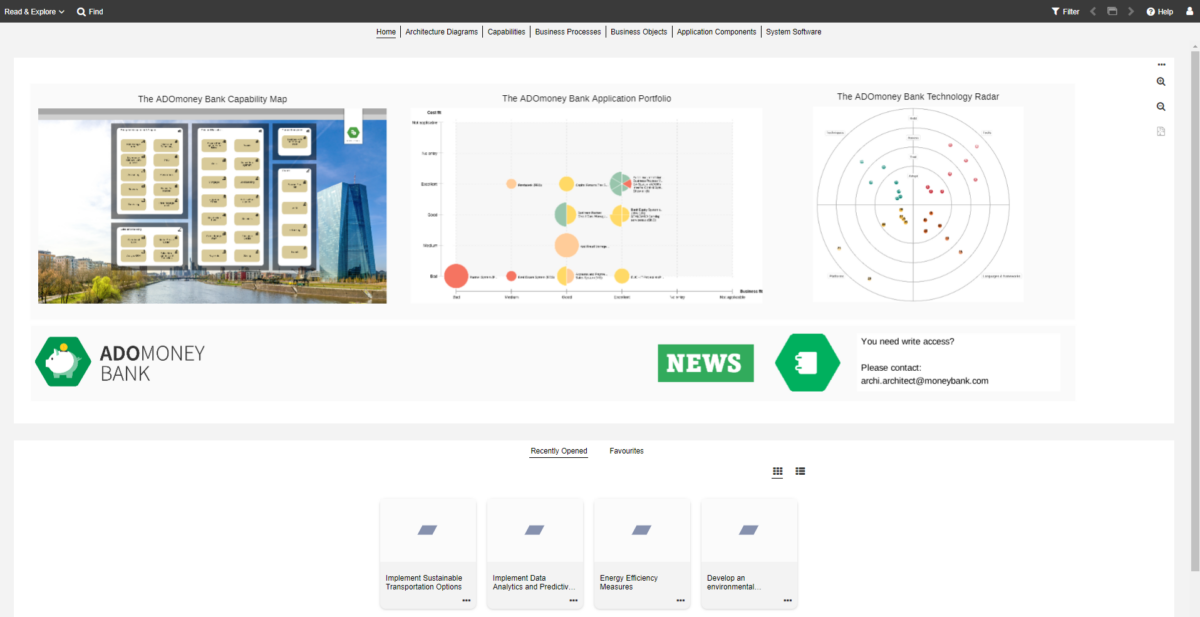
Task: Open Help from the top toolbar
Action: coord(1158,11)
